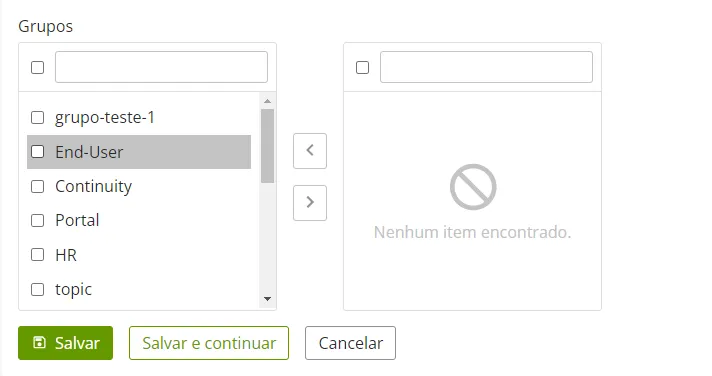Click the scrollbar down arrow
The height and width of the screenshot is (376, 712).
click(267, 299)
